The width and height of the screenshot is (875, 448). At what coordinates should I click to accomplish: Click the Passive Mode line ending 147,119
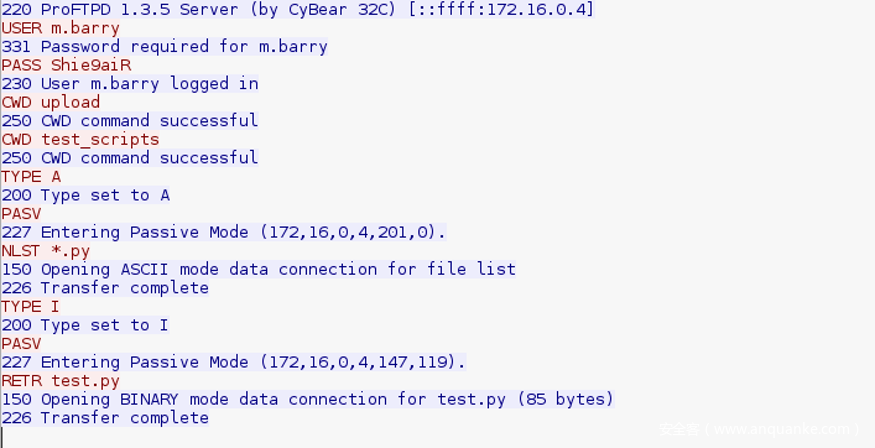233,362
